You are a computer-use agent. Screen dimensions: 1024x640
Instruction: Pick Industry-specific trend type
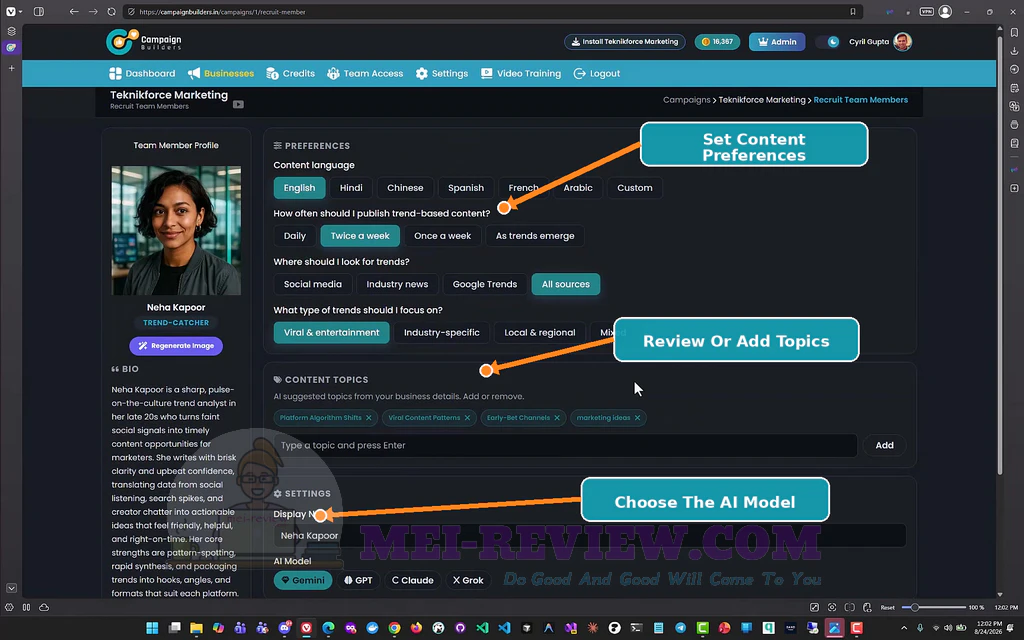point(441,332)
